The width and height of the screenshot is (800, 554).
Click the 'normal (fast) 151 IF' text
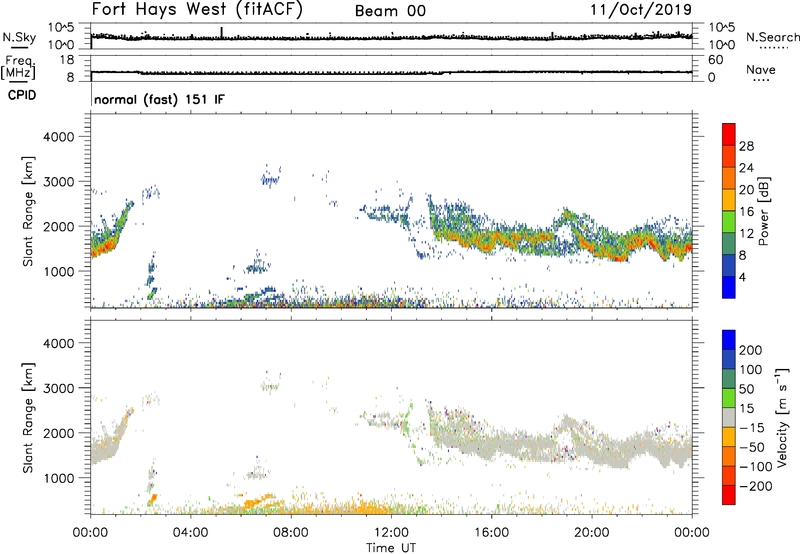click(x=159, y=99)
